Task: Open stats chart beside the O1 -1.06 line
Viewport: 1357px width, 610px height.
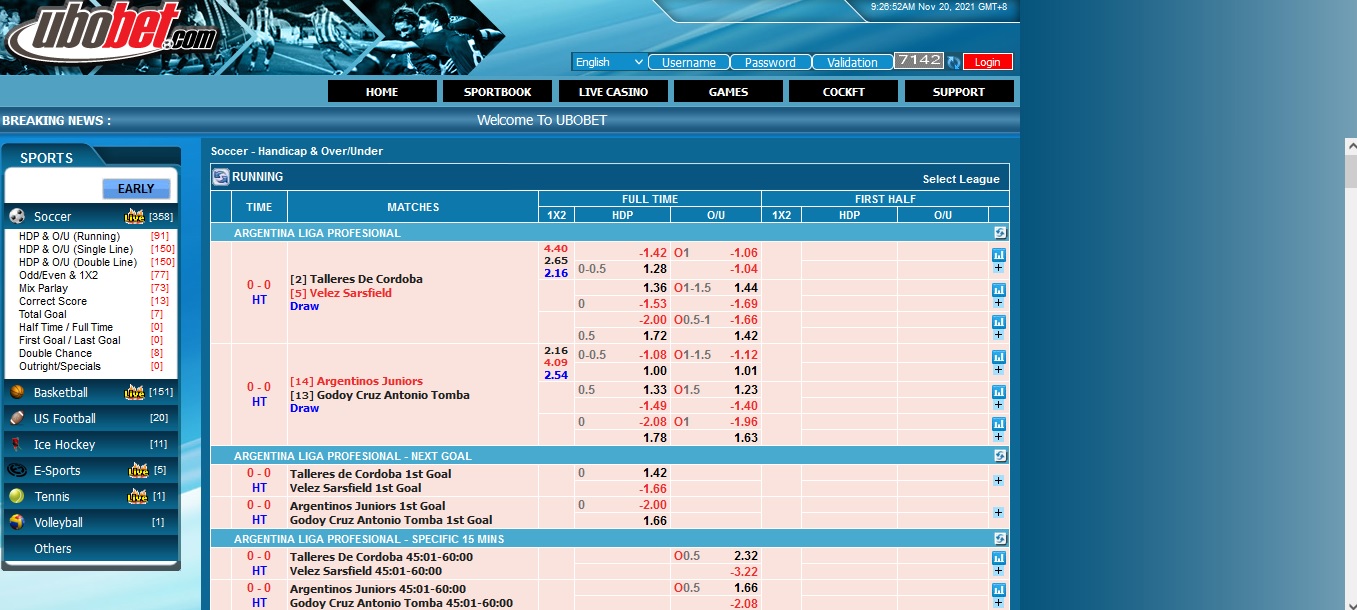Action: (998, 255)
